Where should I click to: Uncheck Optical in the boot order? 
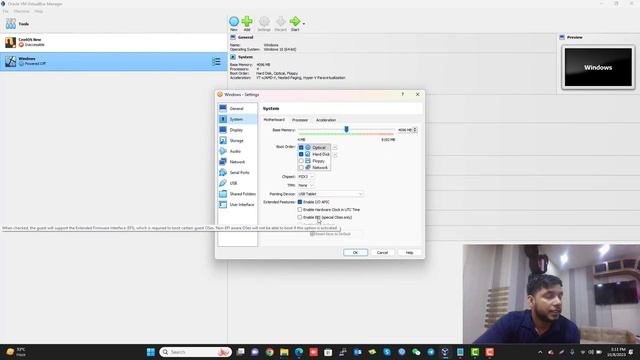(301, 147)
